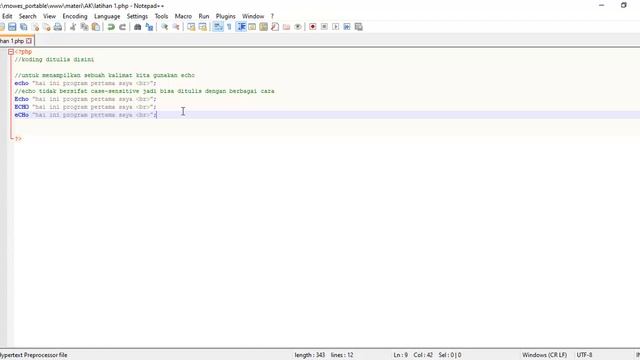Screen dimensions: 640x360
Task: Save the current file with Save icon
Action: [12, 27]
